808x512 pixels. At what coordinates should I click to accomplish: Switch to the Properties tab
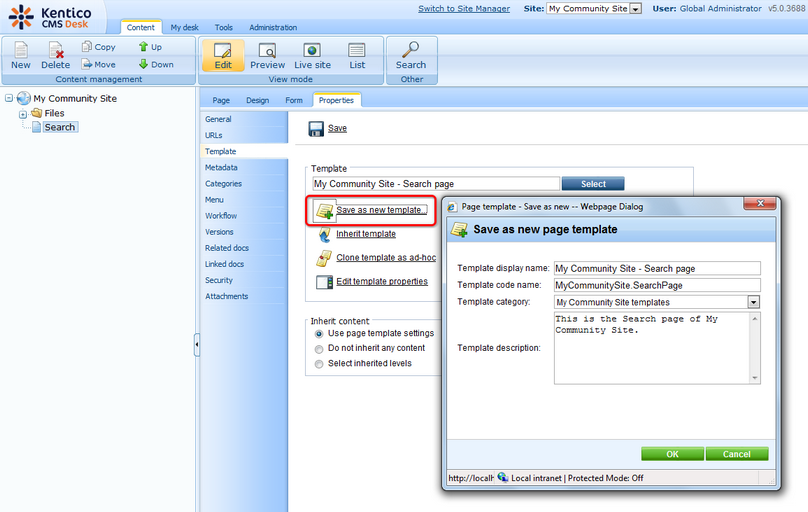(x=336, y=100)
